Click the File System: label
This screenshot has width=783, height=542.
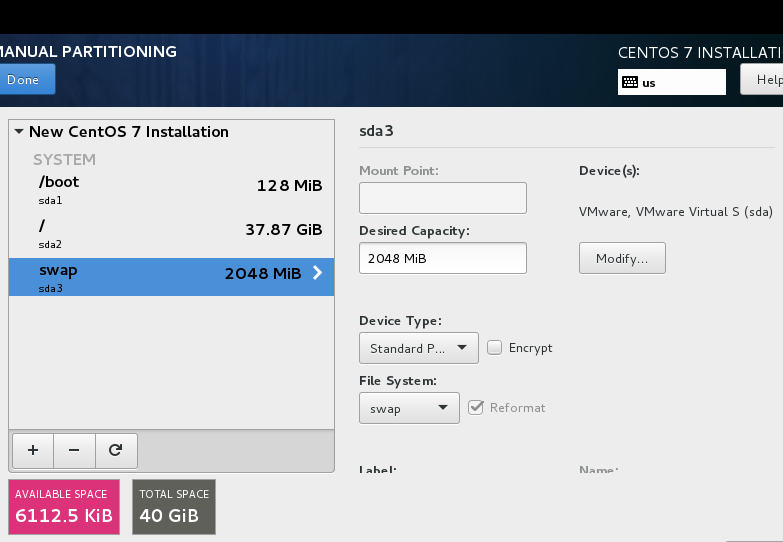coord(398,381)
